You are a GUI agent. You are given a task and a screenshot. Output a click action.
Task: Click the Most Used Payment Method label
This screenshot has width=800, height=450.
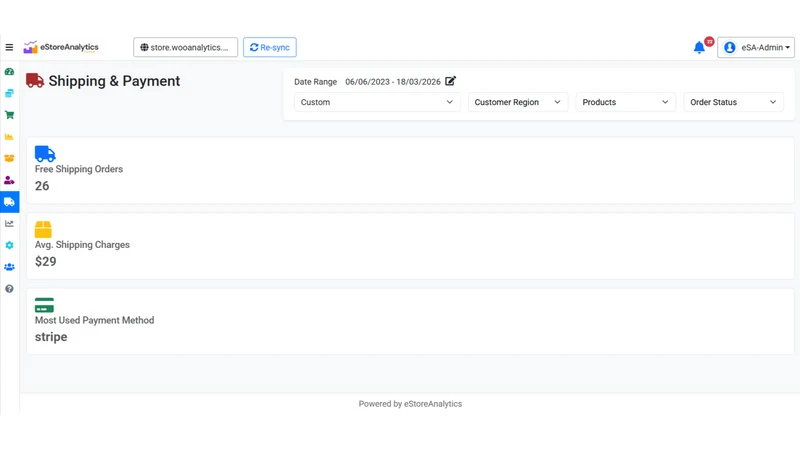coord(94,320)
